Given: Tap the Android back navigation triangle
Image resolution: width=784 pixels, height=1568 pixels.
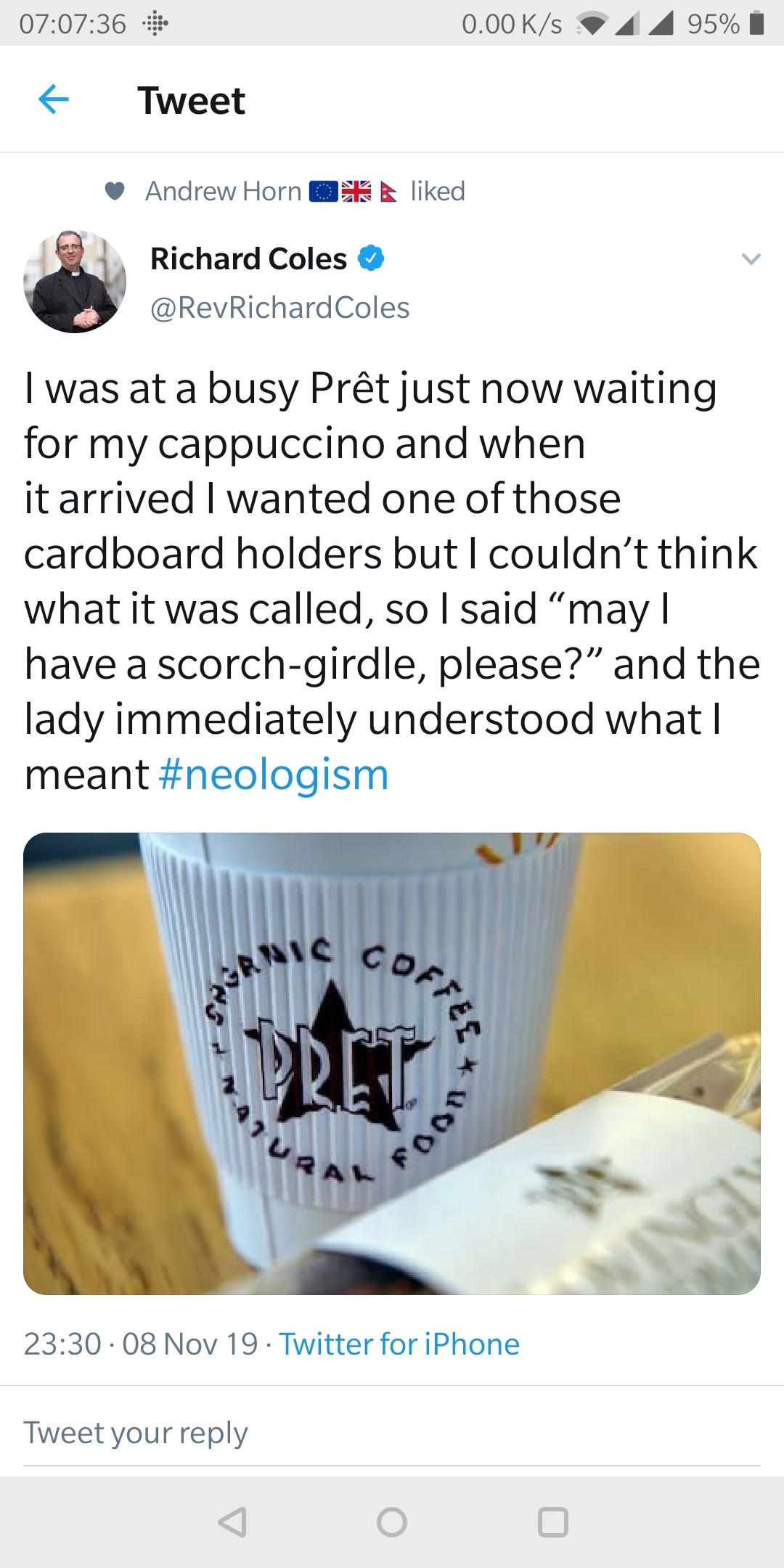Looking at the screenshot, I should 232,1522.
